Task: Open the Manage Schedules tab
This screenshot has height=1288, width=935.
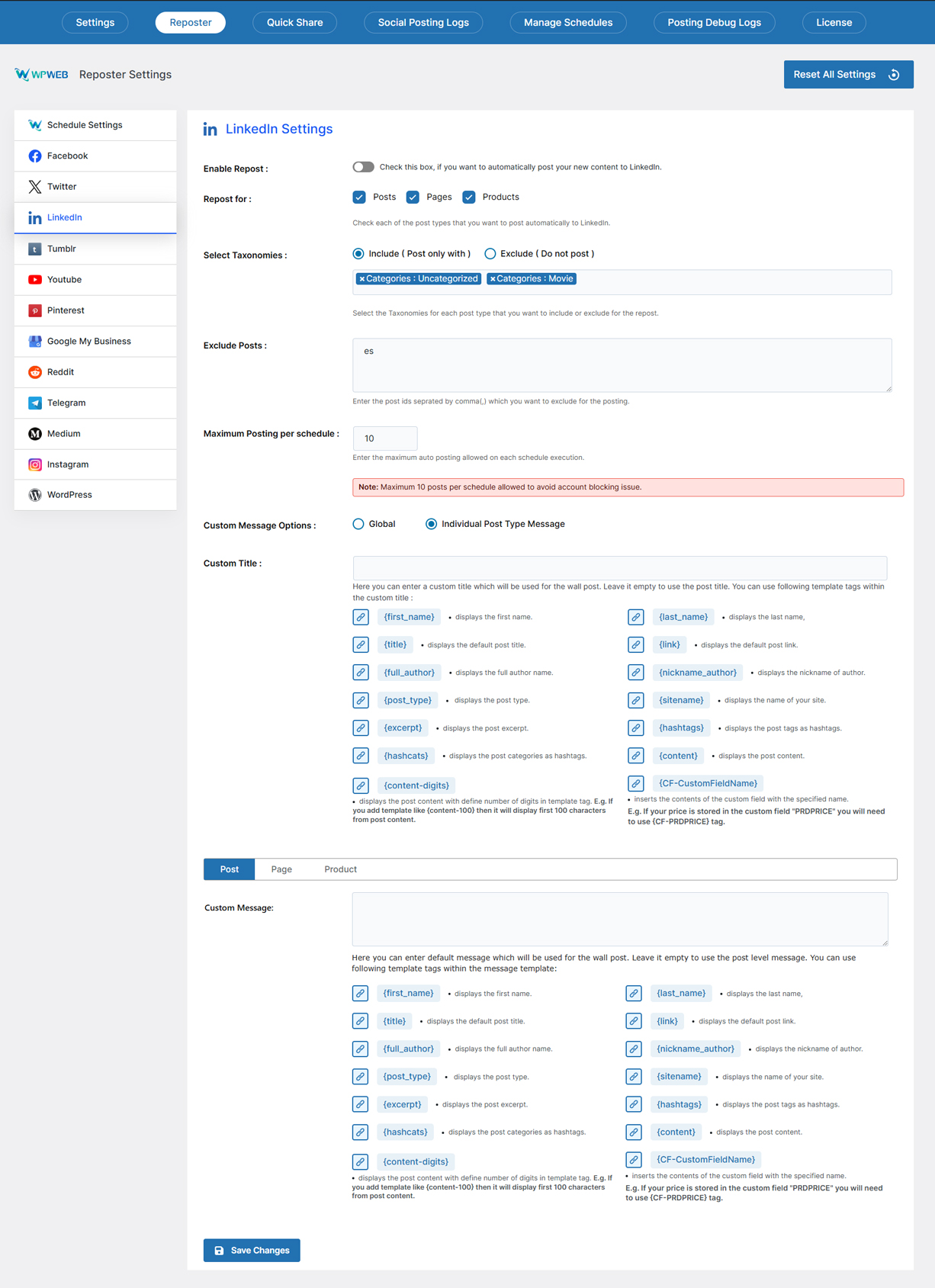Action: pos(567,23)
